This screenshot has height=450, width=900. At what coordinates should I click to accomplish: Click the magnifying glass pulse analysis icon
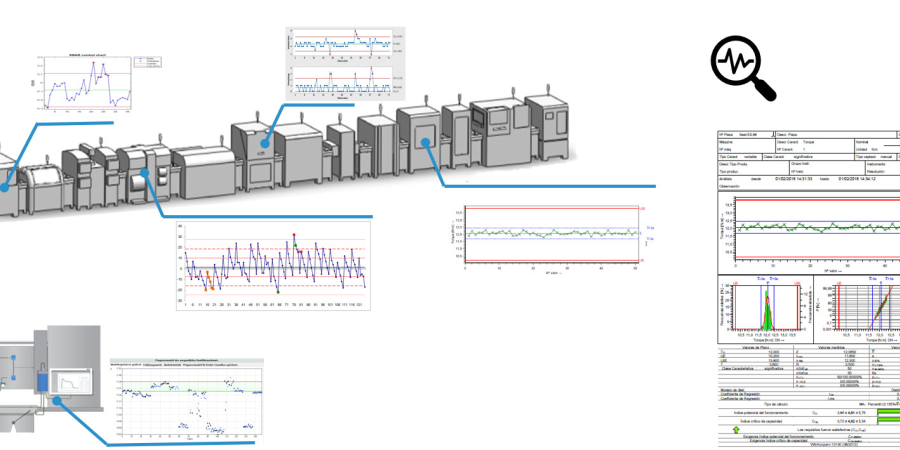pos(743,68)
